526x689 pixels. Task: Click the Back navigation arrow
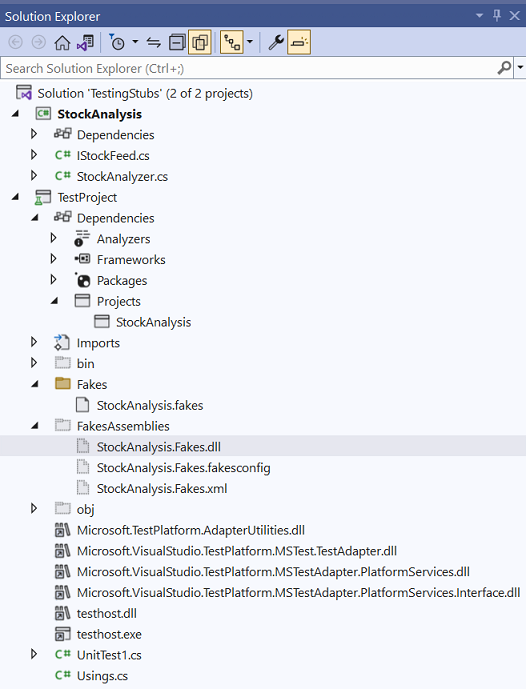point(16,42)
